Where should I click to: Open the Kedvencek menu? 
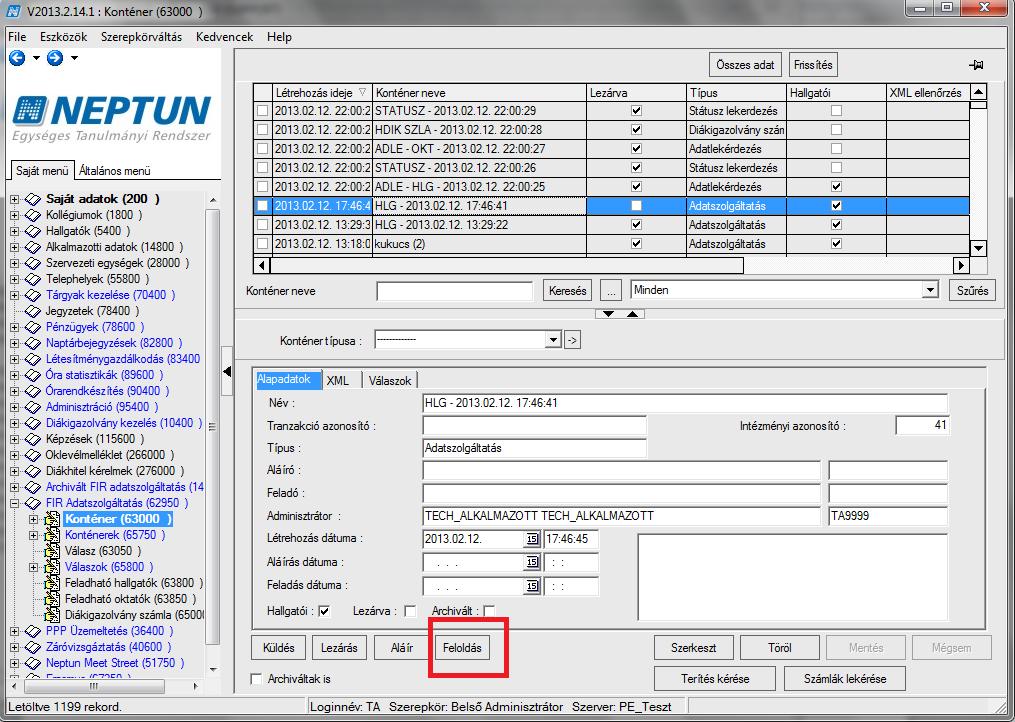[x=224, y=37]
